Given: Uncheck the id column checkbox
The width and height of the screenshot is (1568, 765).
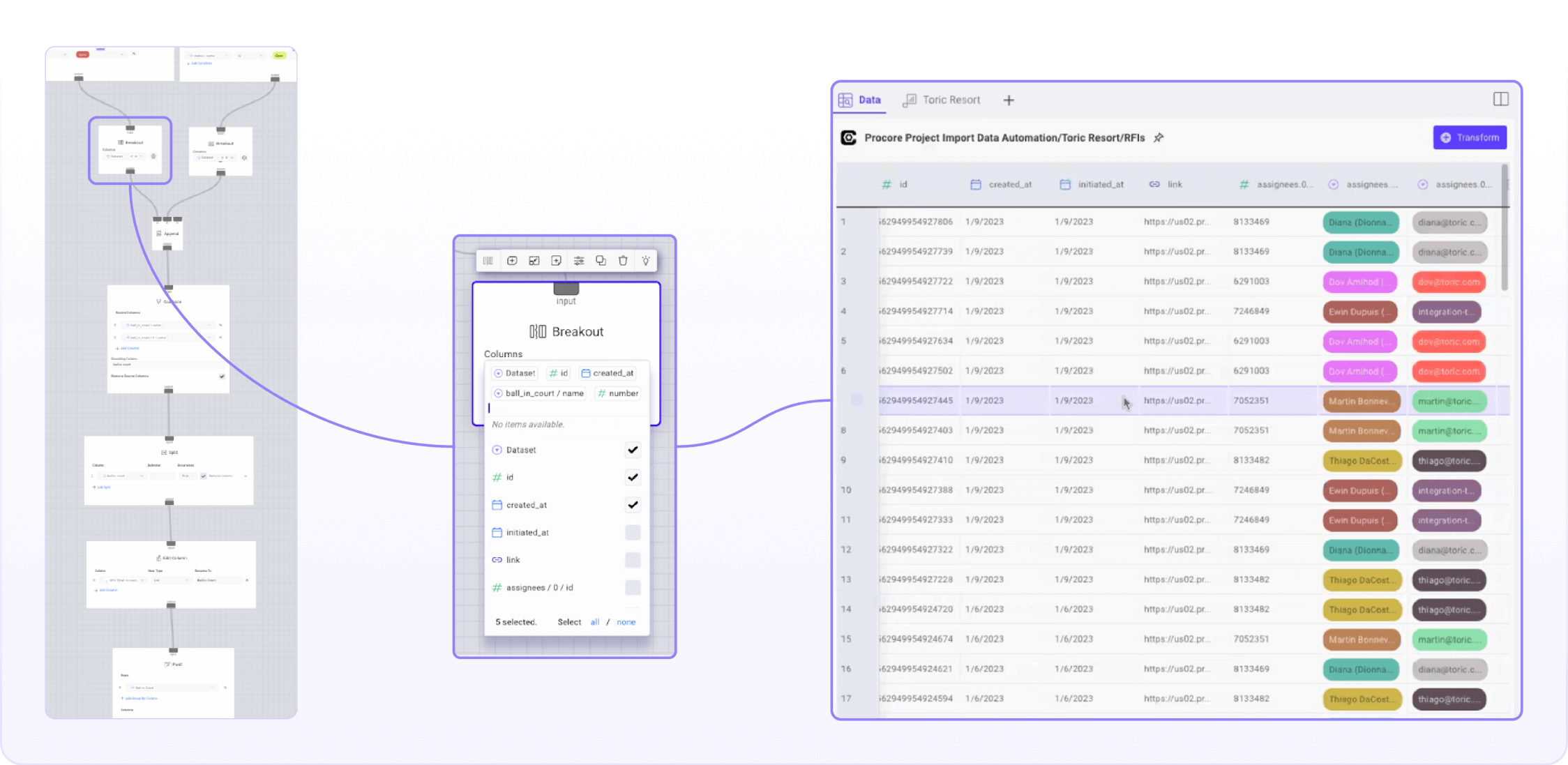Looking at the screenshot, I should [x=633, y=477].
